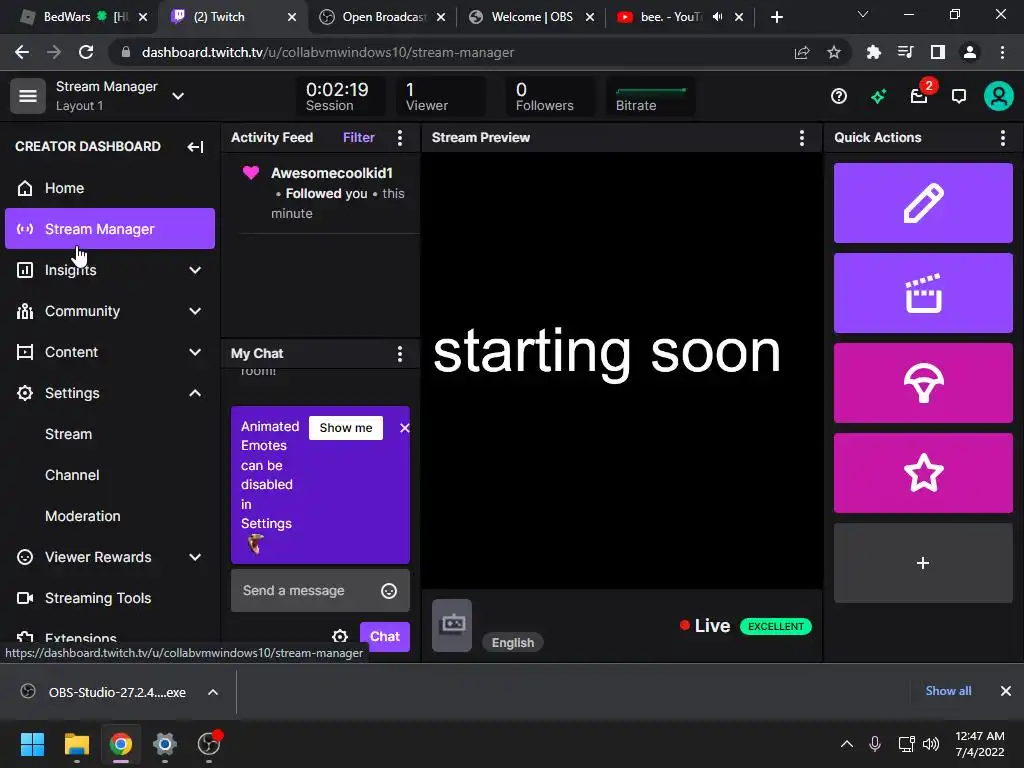Screen dimensions: 1024x768
Task: Toggle Chrome side panel
Action: coord(938,52)
